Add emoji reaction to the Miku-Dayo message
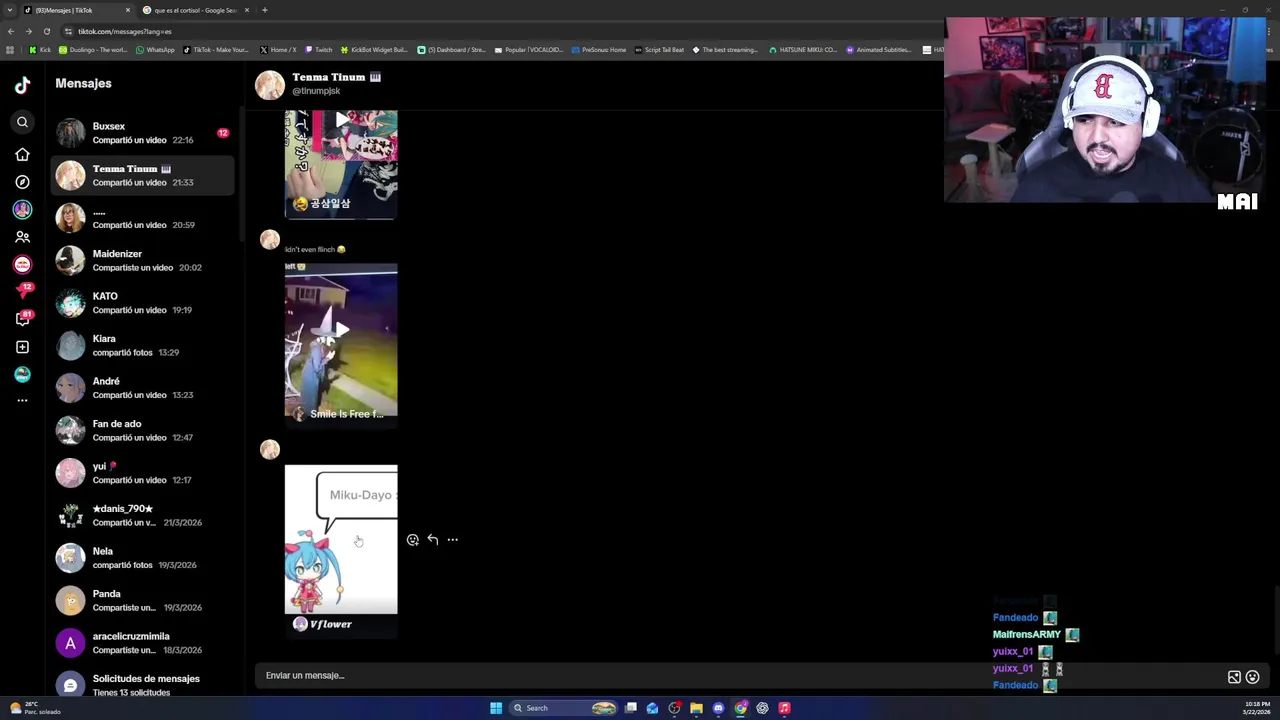 pos(413,540)
